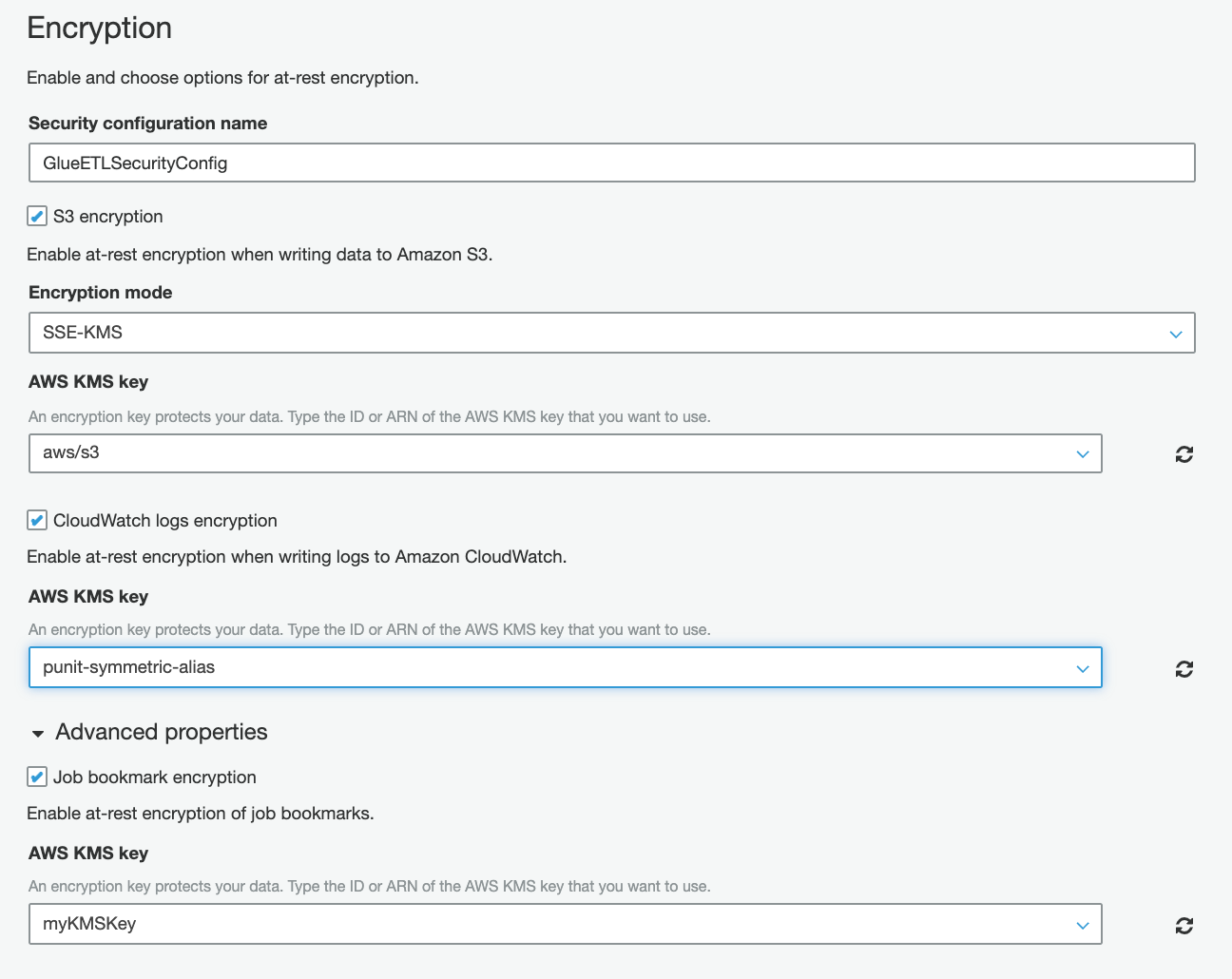Click the Encryption section heading
The image size is (1232, 979).
[x=99, y=29]
